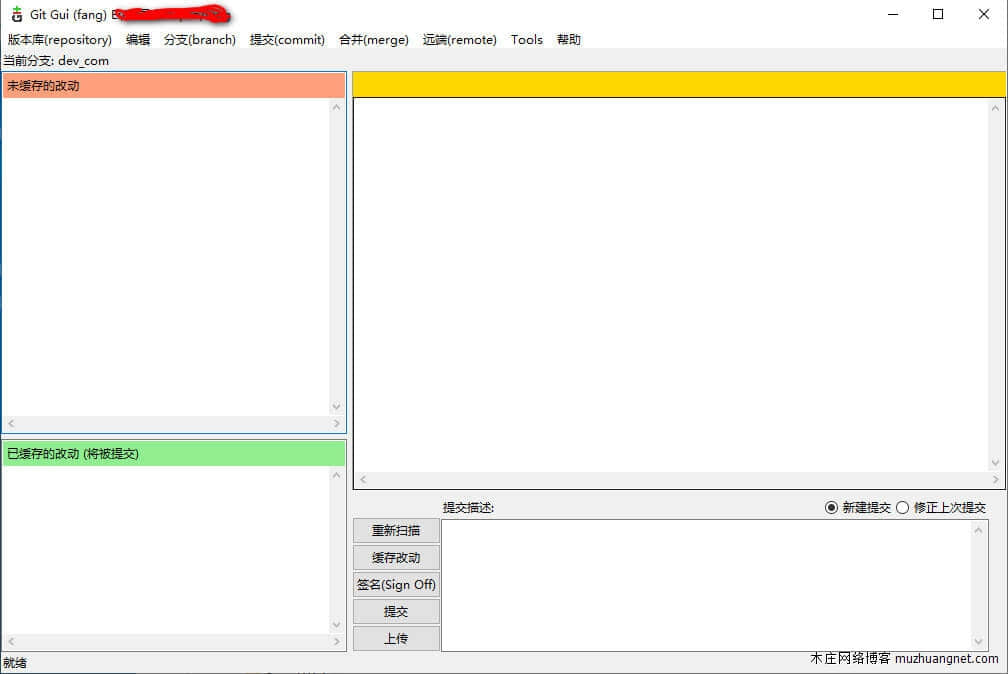This screenshot has width=1008, height=674.
Task: Click the yellow diff header bar
Action: click(679, 85)
